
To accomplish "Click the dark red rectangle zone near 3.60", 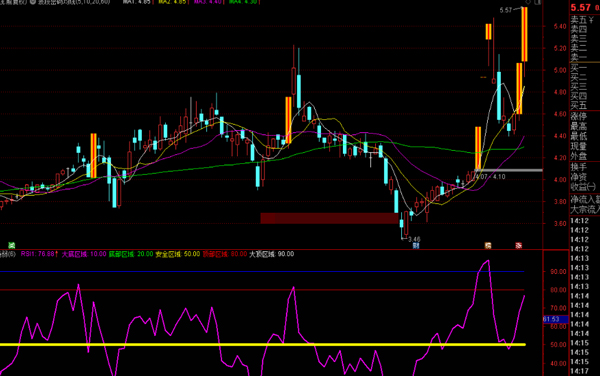I will 329,218.
